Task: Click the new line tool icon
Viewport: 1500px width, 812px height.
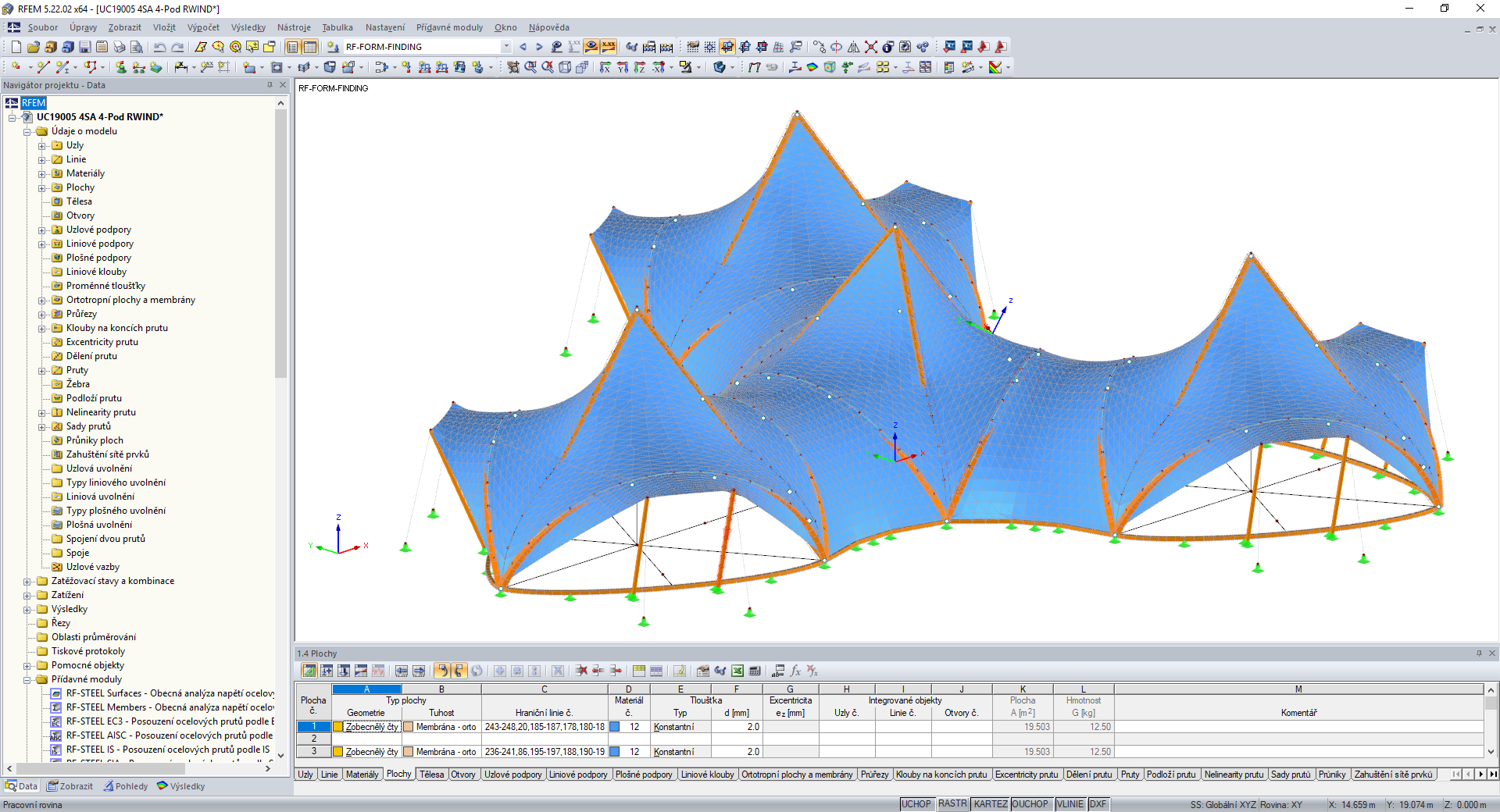Action: pyautogui.click(x=44, y=67)
